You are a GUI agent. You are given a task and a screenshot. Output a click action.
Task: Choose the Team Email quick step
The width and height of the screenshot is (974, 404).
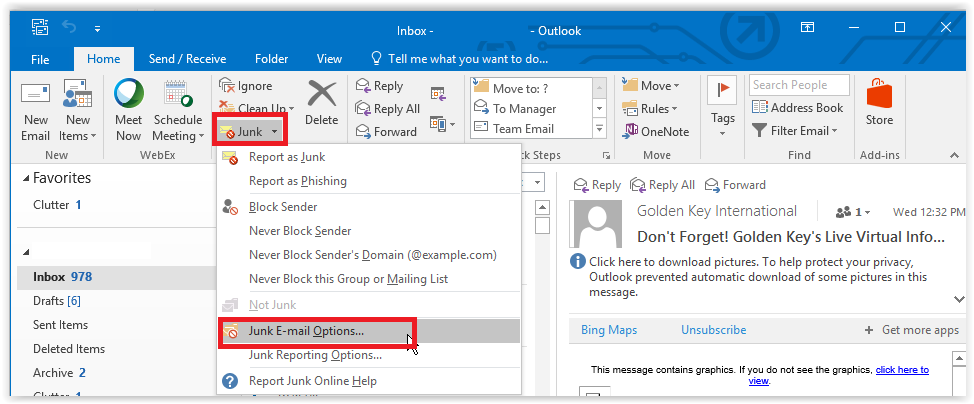[x=530, y=128]
